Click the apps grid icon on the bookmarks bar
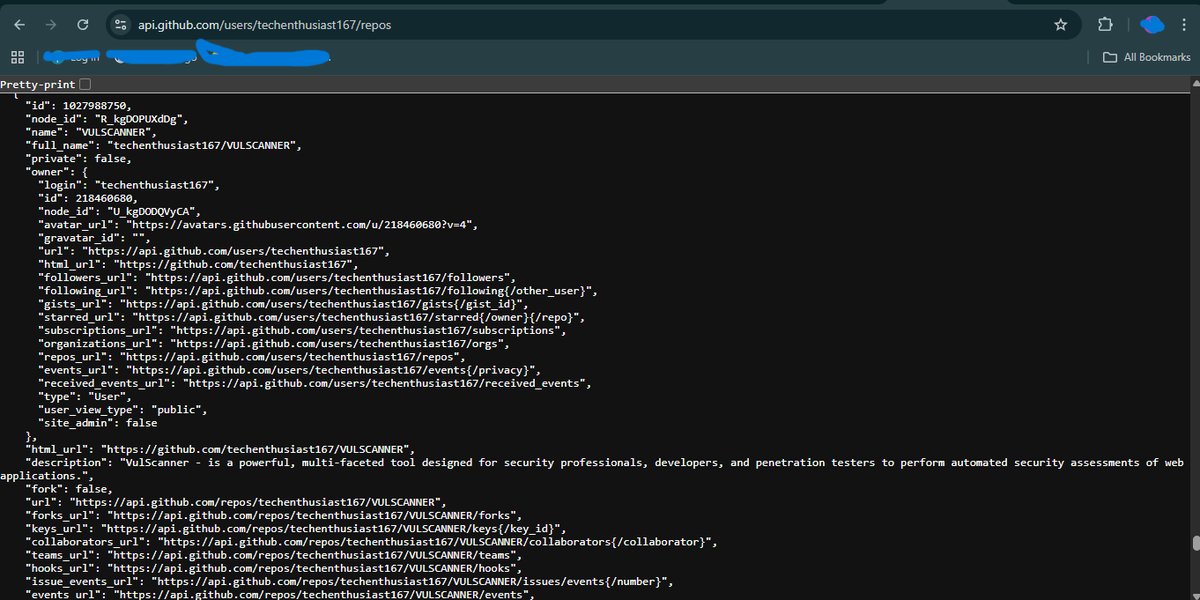 (17, 57)
